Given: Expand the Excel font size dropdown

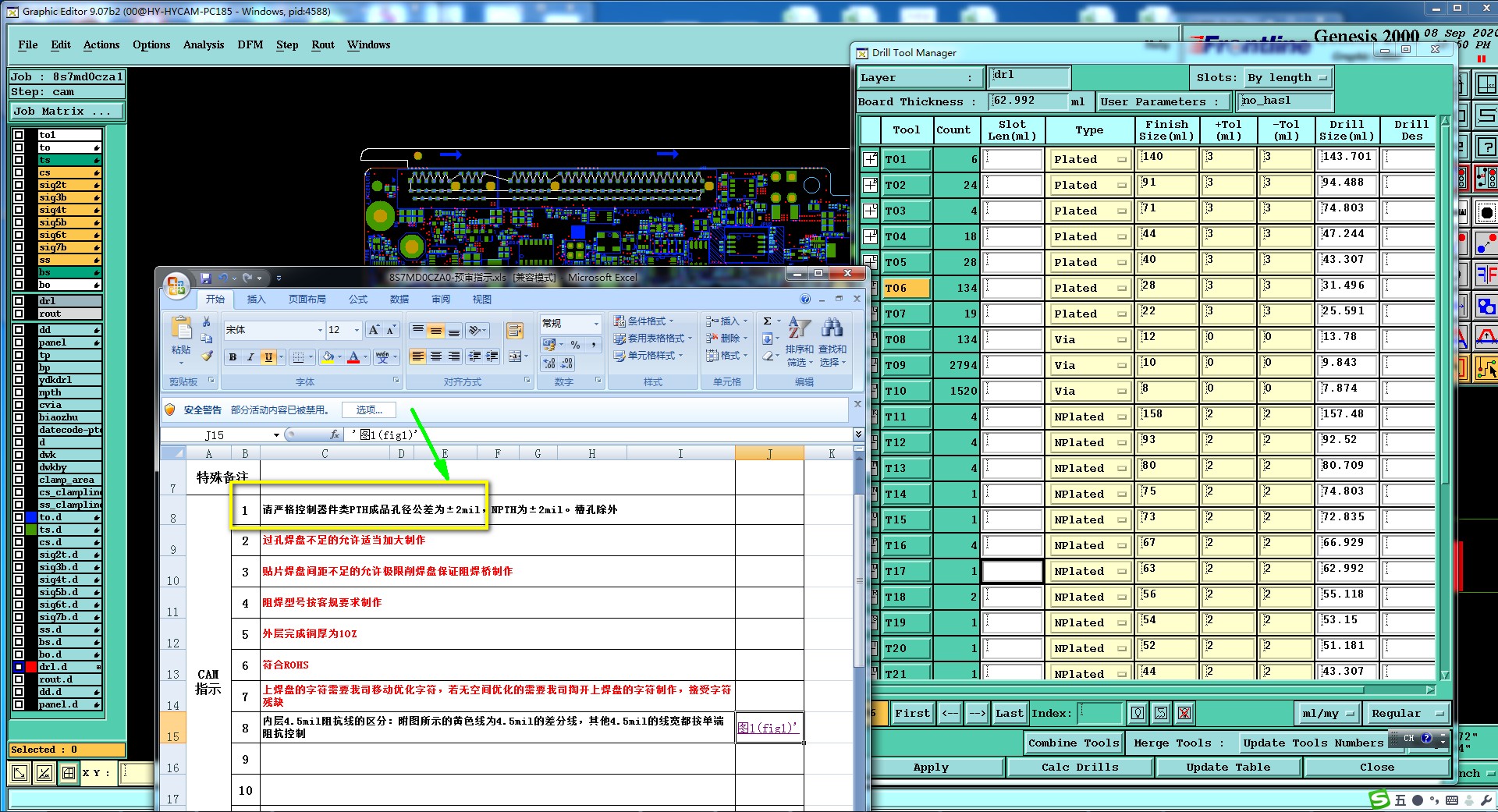Looking at the screenshot, I should pyautogui.click(x=357, y=330).
